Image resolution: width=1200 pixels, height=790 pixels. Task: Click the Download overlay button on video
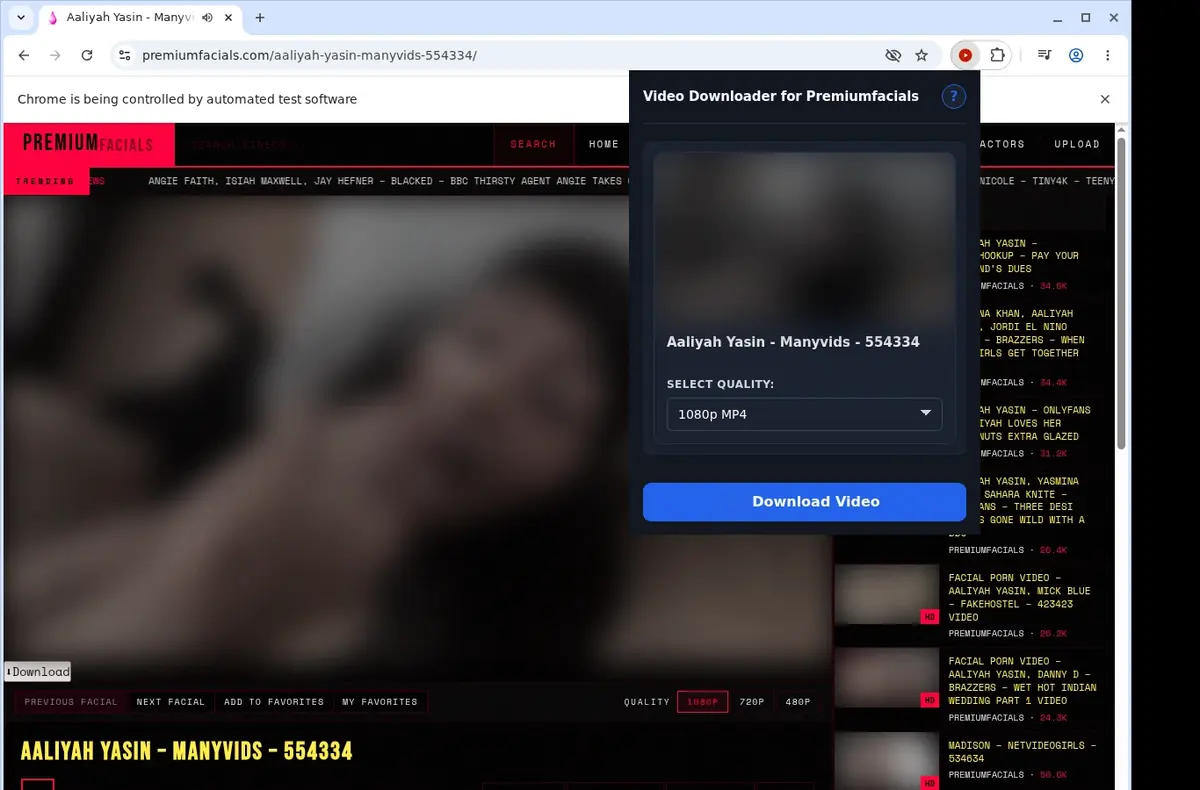tap(38, 672)
